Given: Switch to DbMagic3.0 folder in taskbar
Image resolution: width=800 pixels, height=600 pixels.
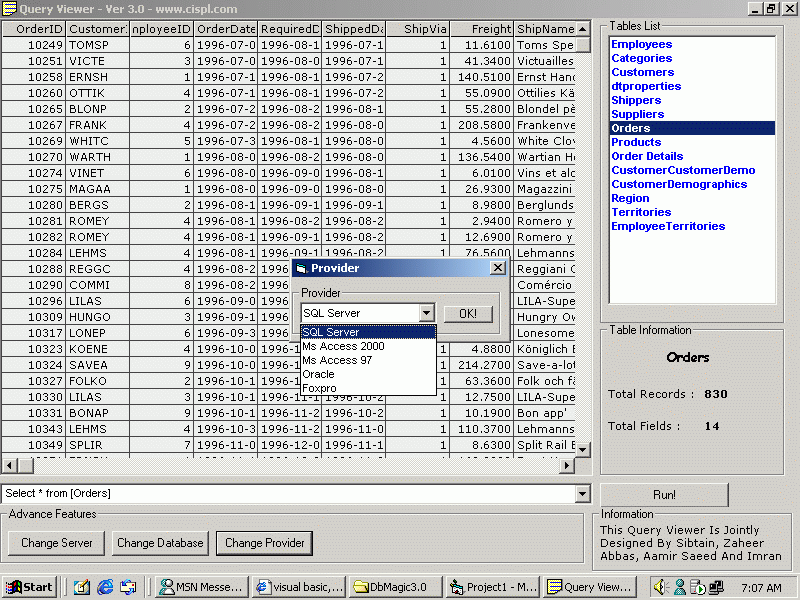Looking at the screenshot, I should pos(393,587).
